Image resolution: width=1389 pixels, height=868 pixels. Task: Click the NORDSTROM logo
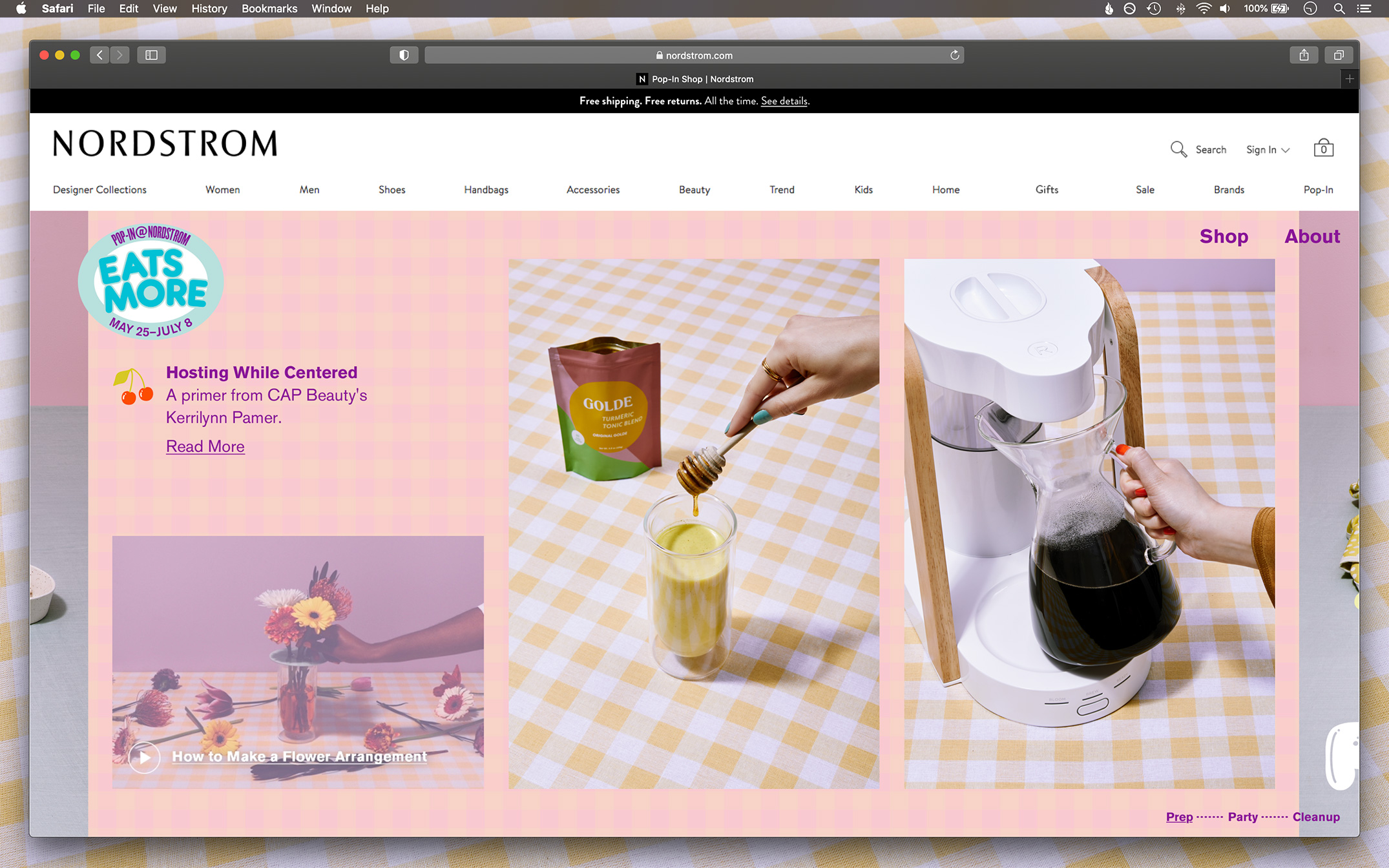pos(165,143)
